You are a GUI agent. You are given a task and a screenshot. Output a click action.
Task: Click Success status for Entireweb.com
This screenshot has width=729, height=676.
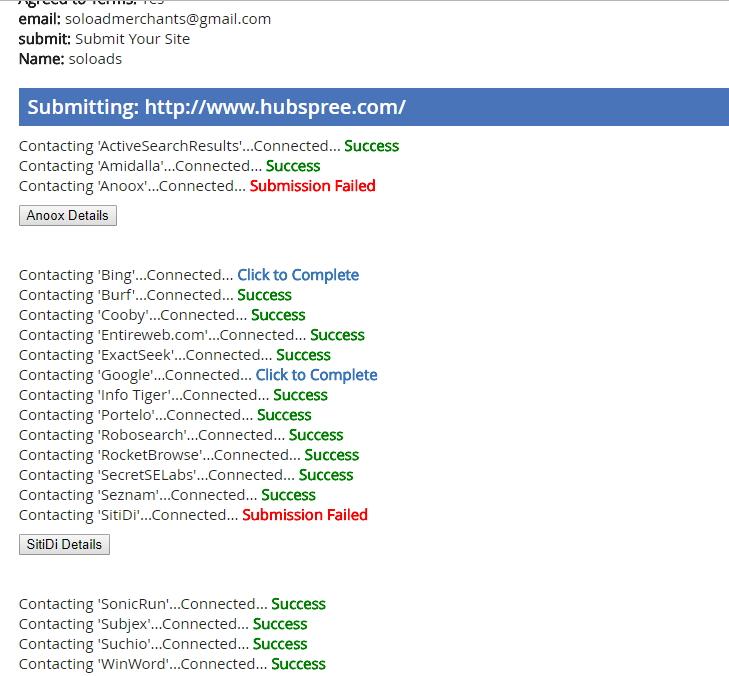point(338,335)
